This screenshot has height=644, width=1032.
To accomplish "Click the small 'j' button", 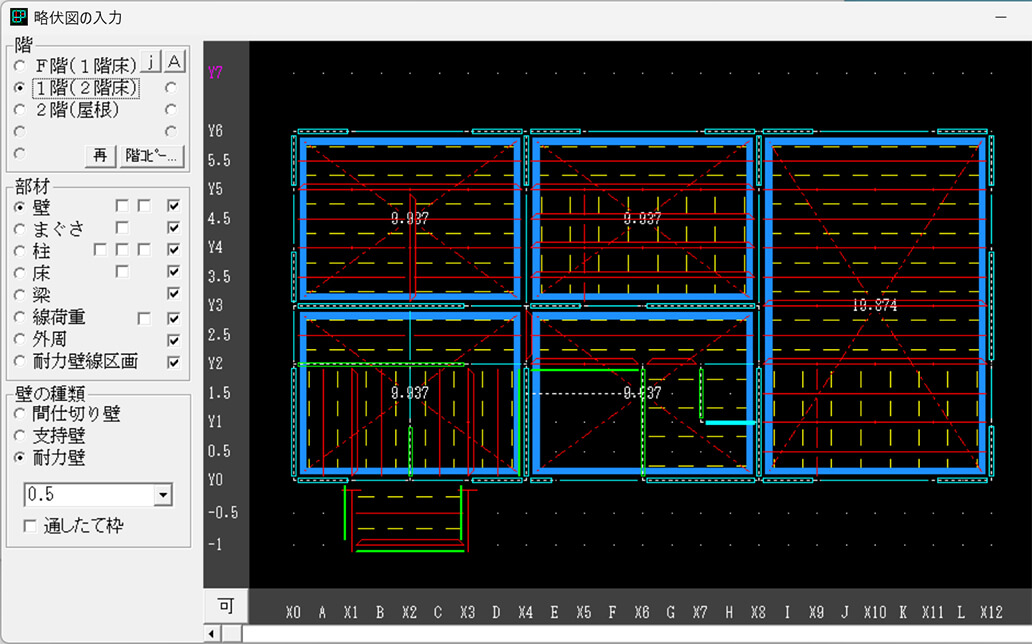I will coord(150,64).
